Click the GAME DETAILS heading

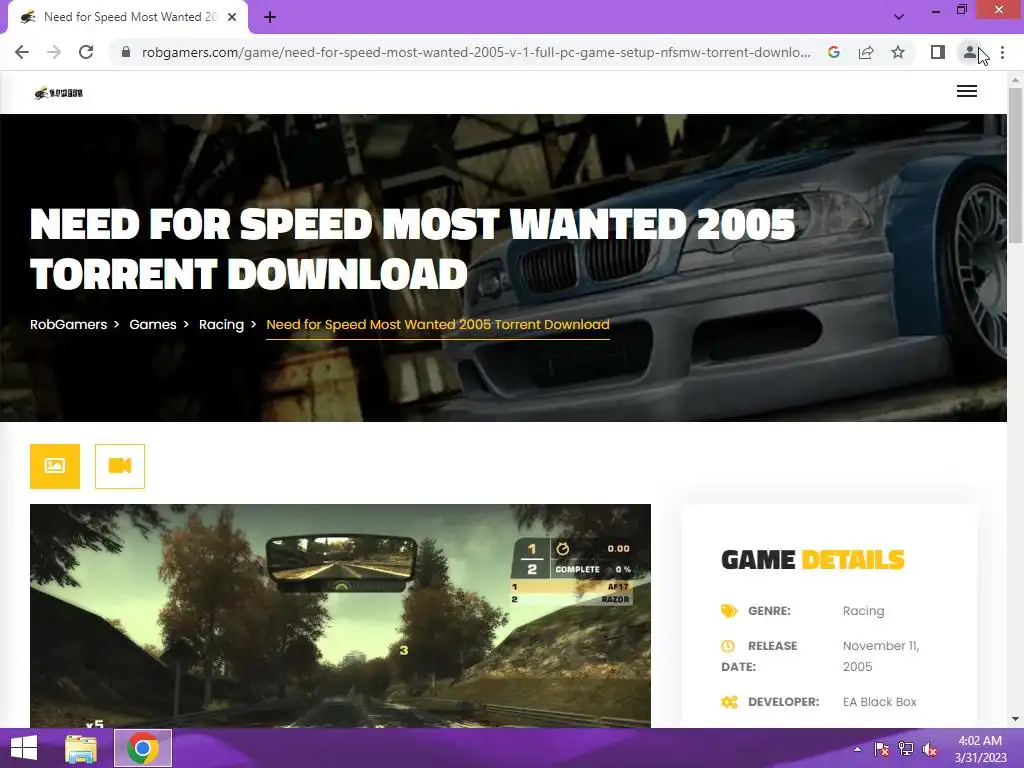tap(812, 560)
